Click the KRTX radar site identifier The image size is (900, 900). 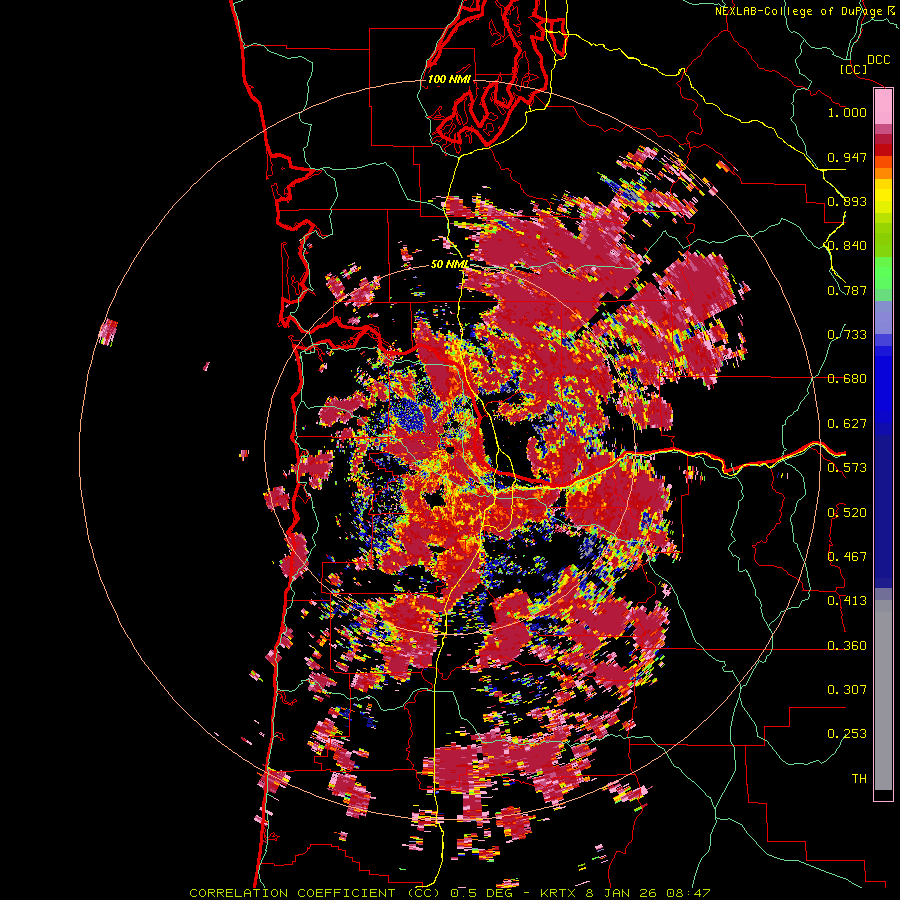[560, 893]
